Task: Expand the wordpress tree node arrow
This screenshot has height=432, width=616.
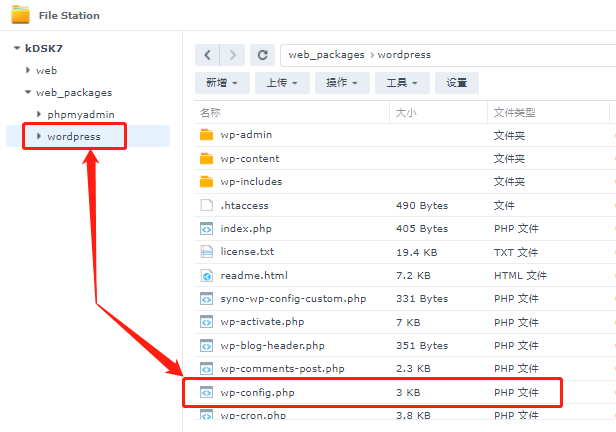Action: pos(39,136)
